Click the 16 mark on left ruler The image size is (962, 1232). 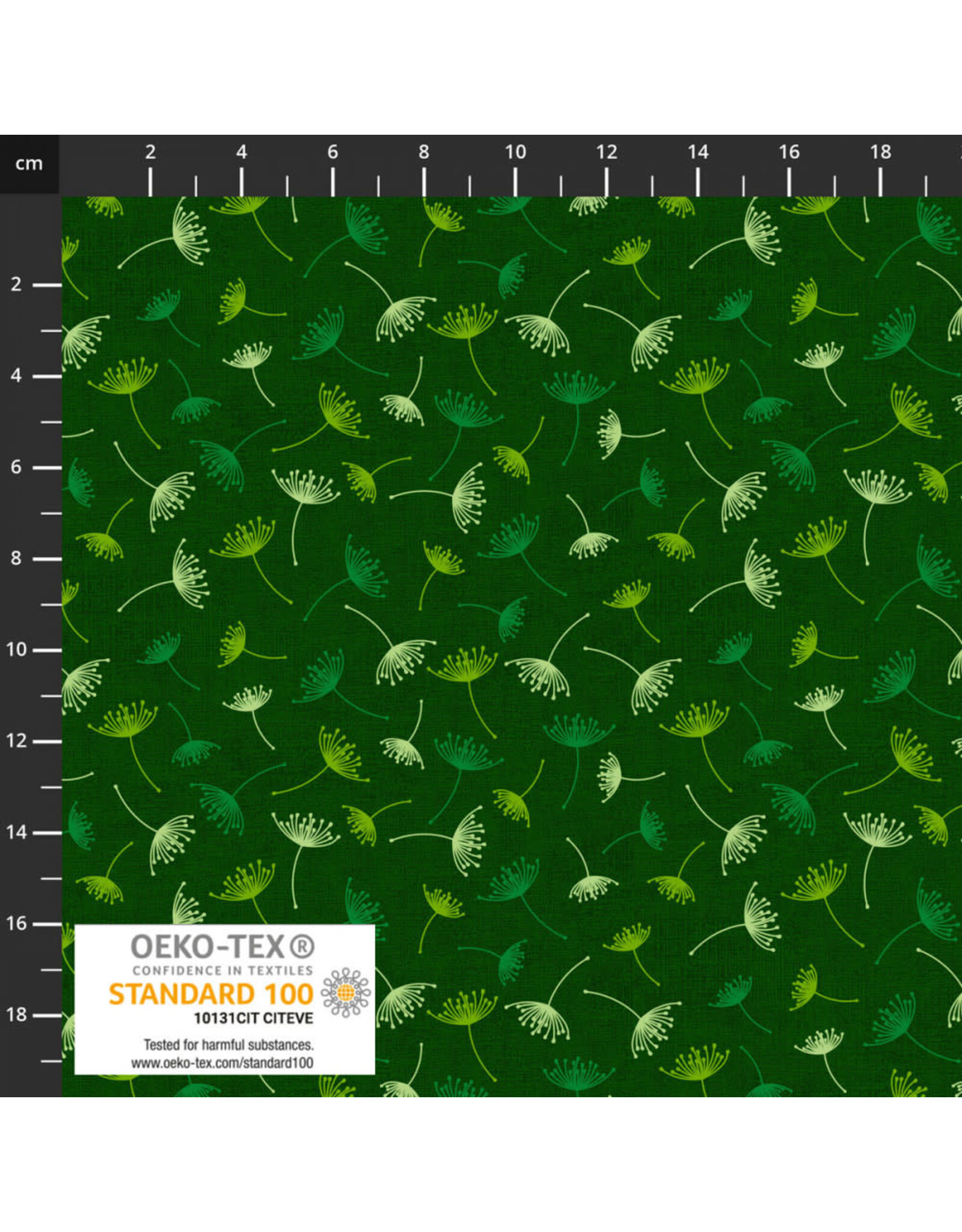[16, 923]
